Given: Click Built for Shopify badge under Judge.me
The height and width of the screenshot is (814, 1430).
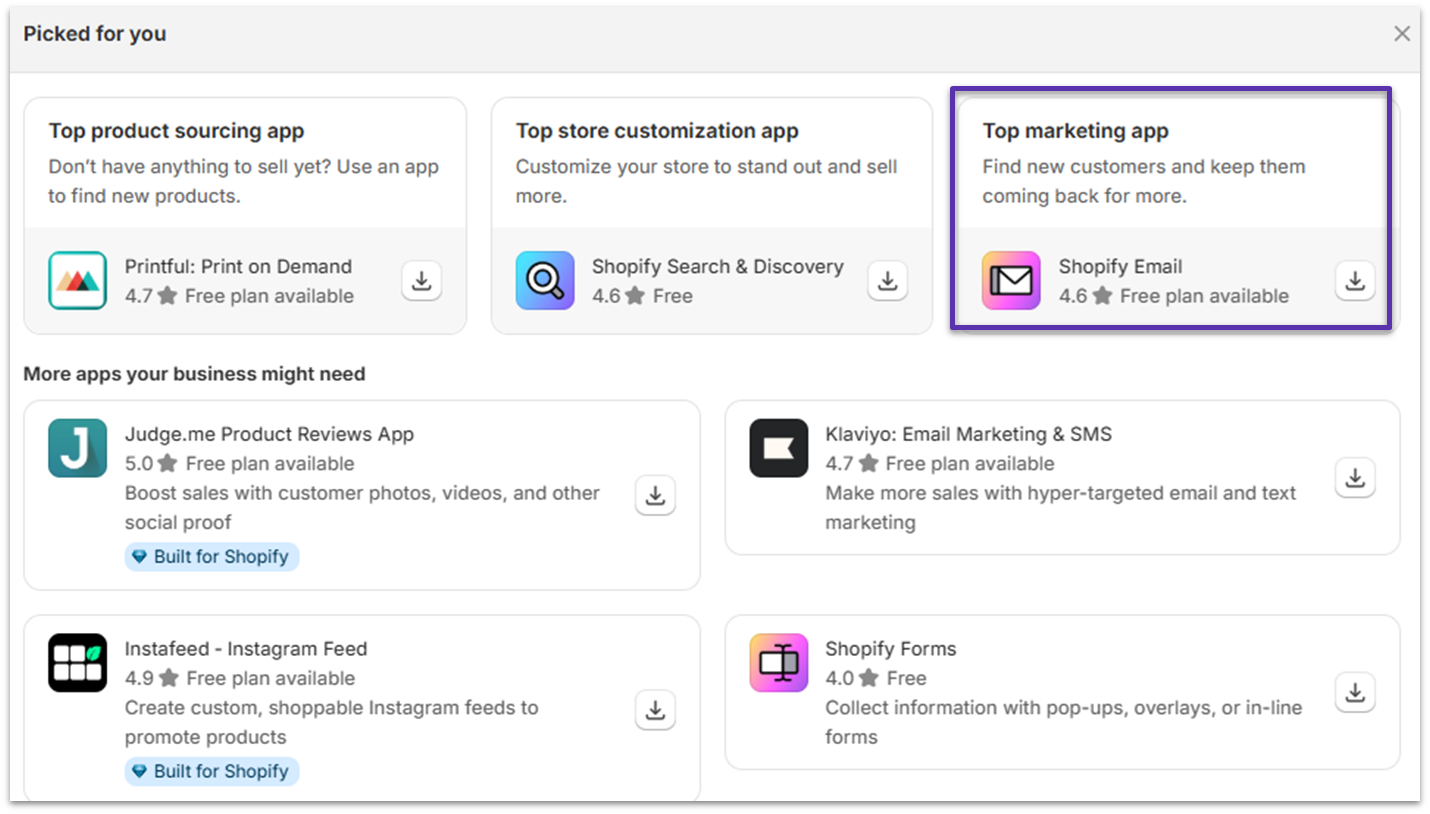Looking at the screenshot, I should [x=212, y=557].
